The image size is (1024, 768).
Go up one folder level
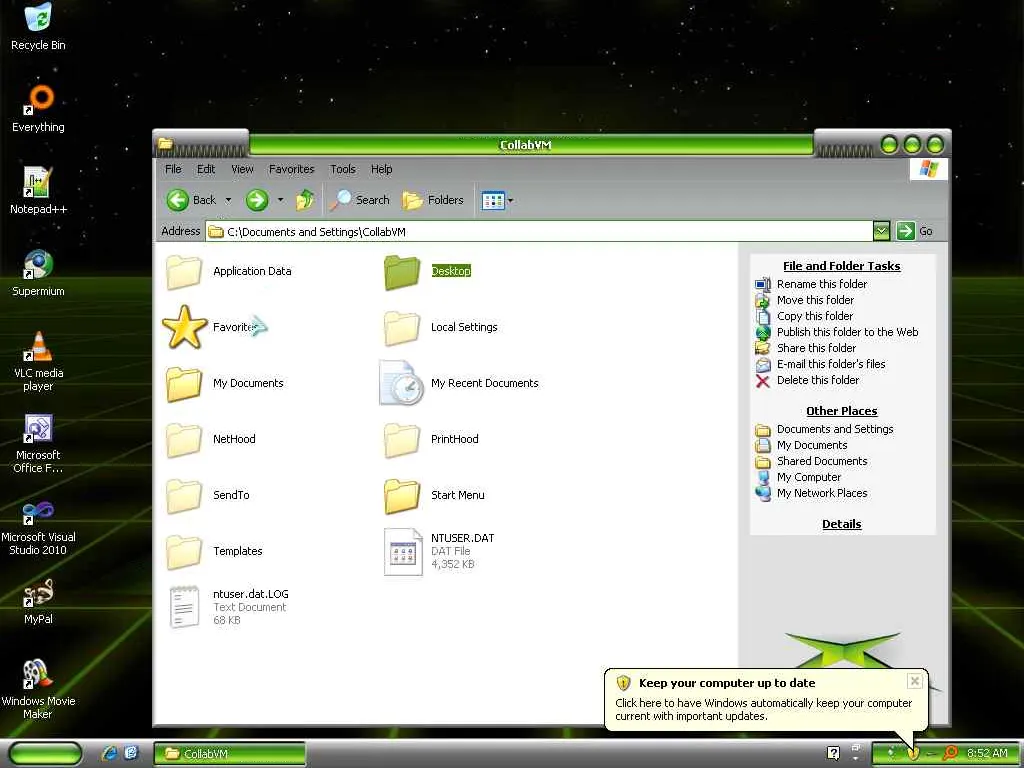click(305, 200)
